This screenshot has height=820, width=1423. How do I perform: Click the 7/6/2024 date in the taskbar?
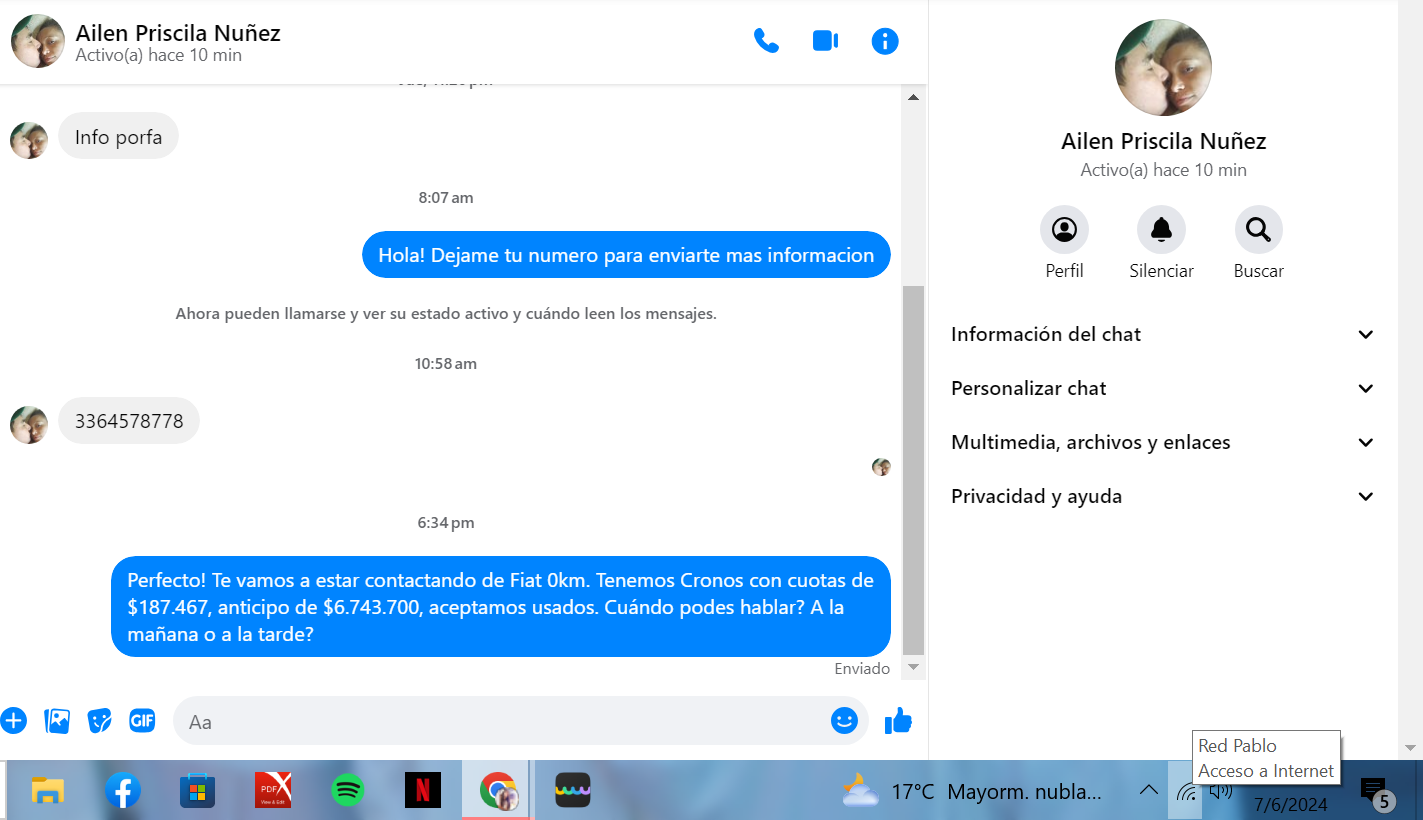pos(1290,803)
